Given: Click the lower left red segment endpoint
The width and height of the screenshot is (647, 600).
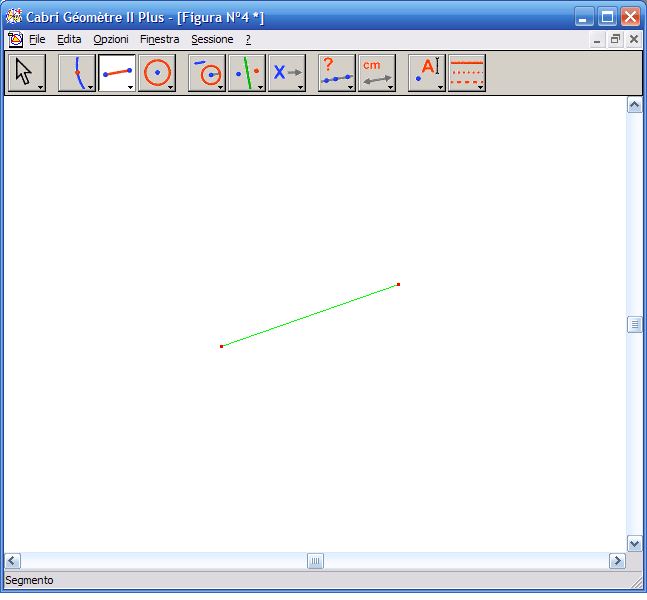Looking at the screenshot, I should click(x=222, y=346).
